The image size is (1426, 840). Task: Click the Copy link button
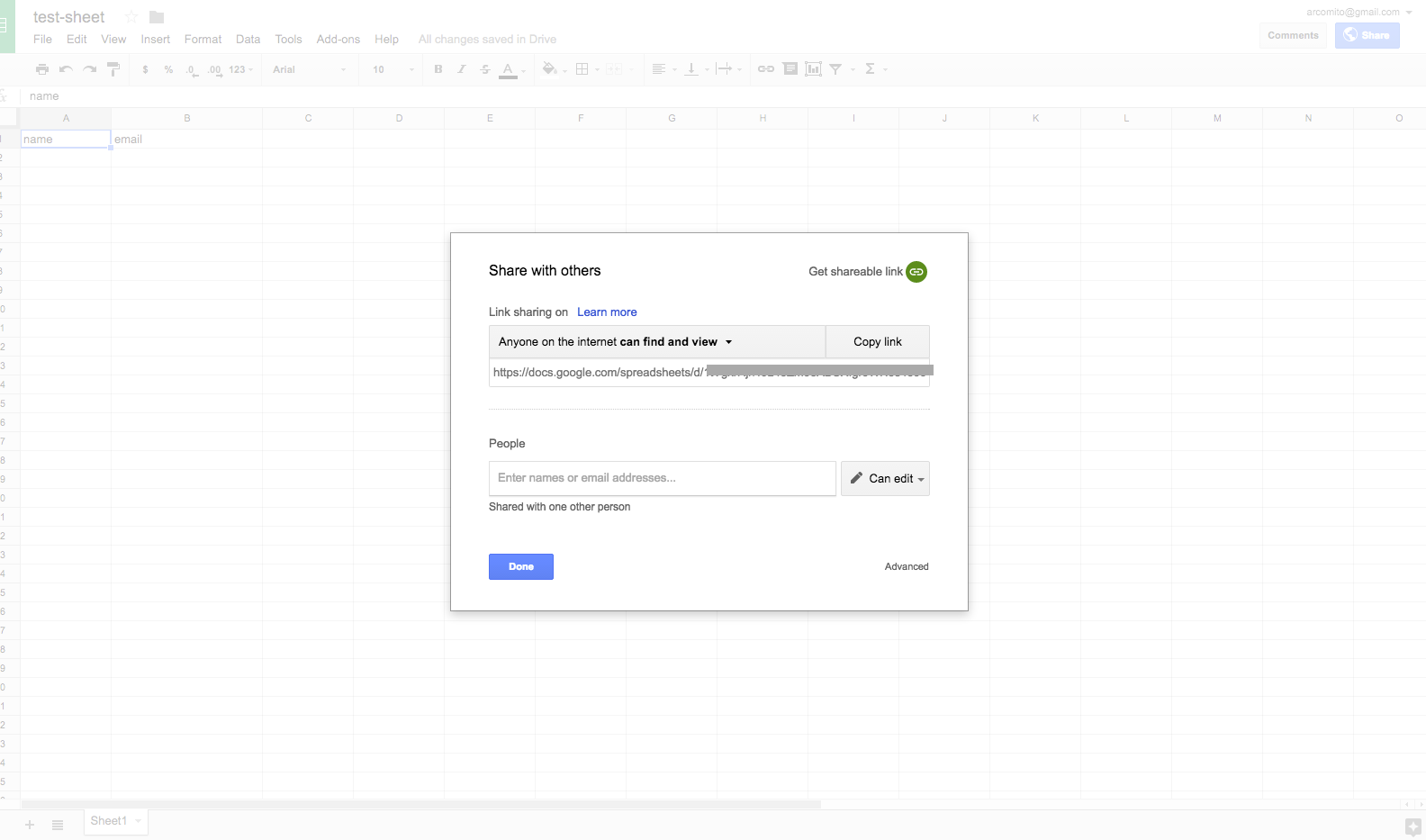point(878,342)
